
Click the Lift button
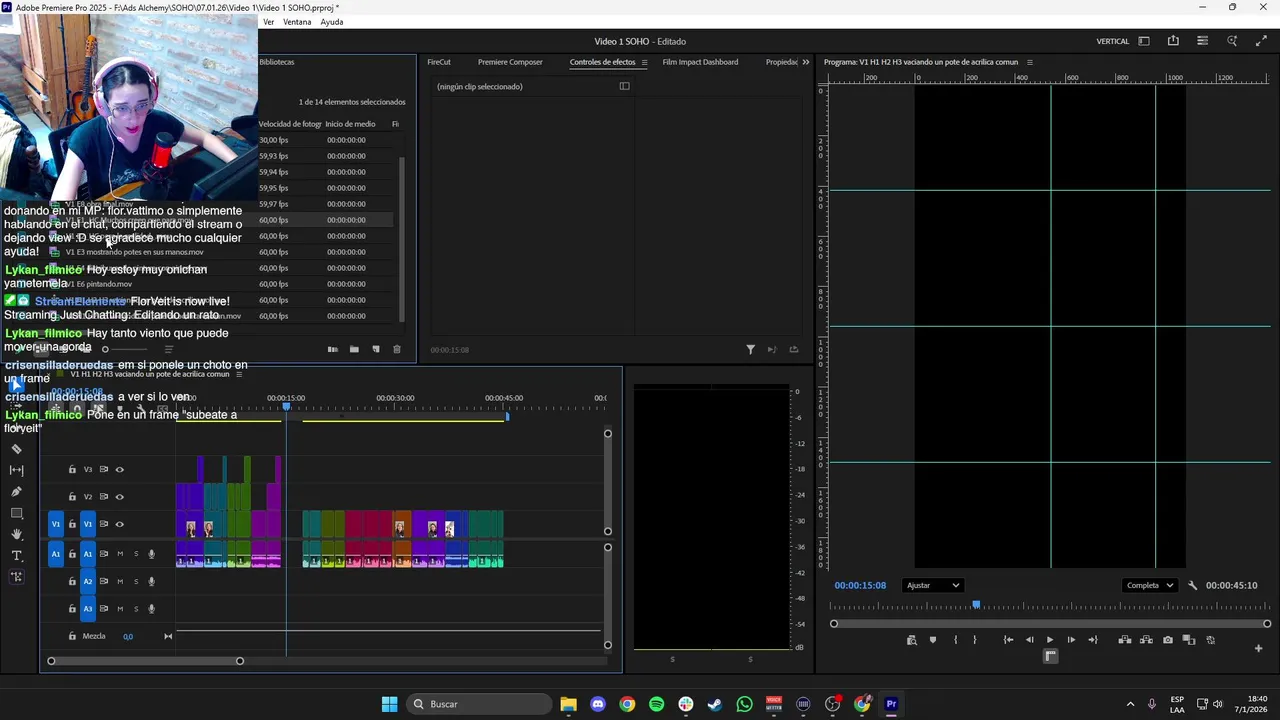1125,640
